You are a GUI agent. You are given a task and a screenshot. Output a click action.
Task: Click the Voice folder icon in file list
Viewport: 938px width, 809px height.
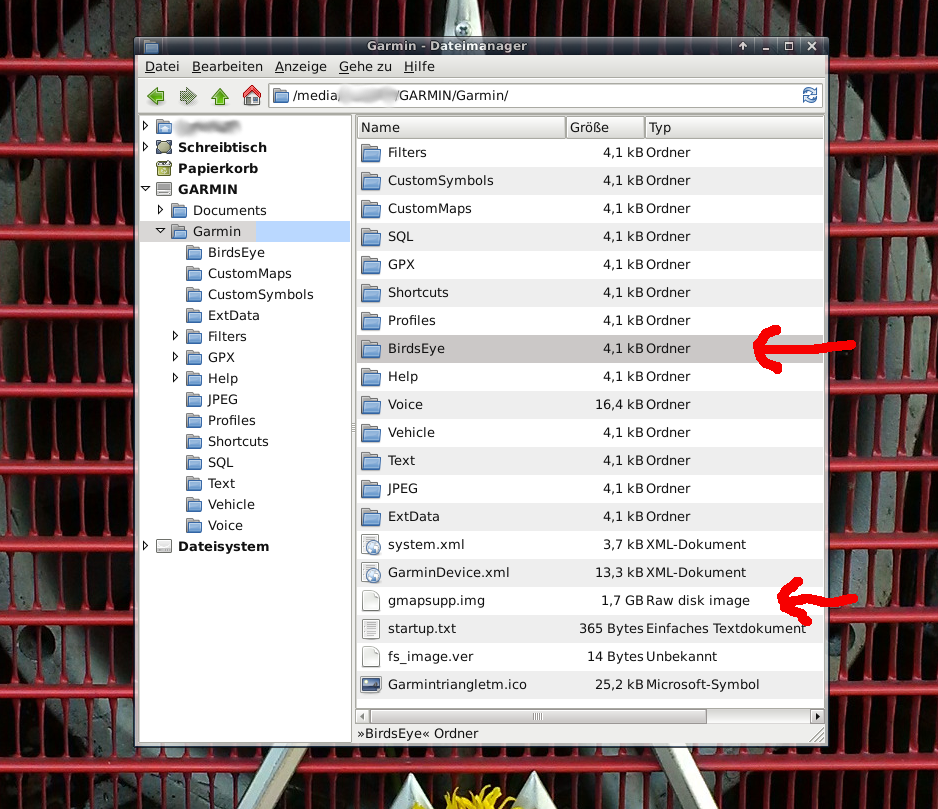[x=371, y=405]
